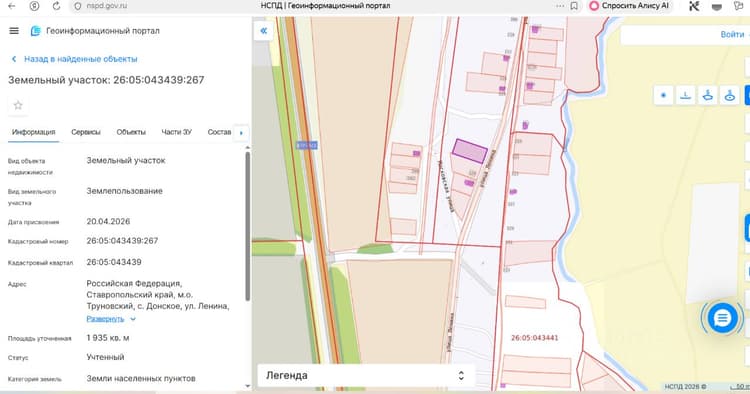This screenshot has height=394, width=750.
Task: Click Земельный участок heading title
Action: (106, 80)
